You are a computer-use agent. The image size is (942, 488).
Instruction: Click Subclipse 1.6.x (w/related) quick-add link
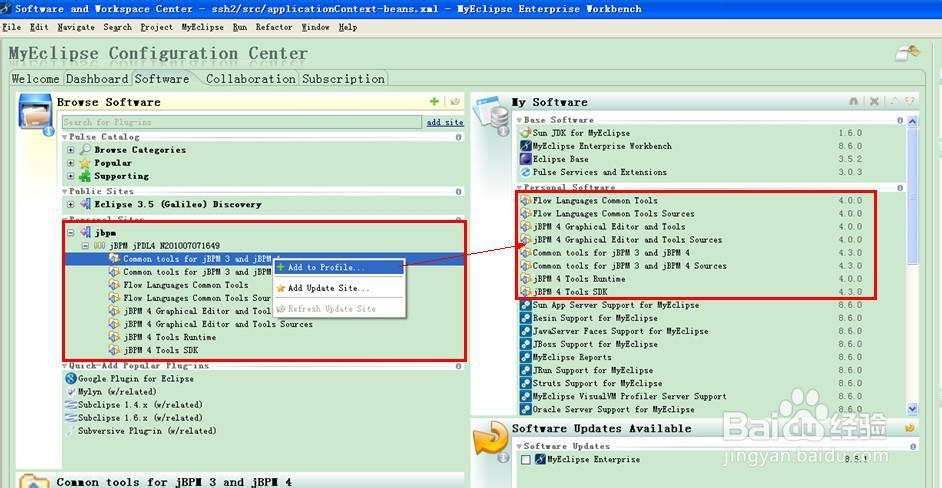(x=140, y=418)
